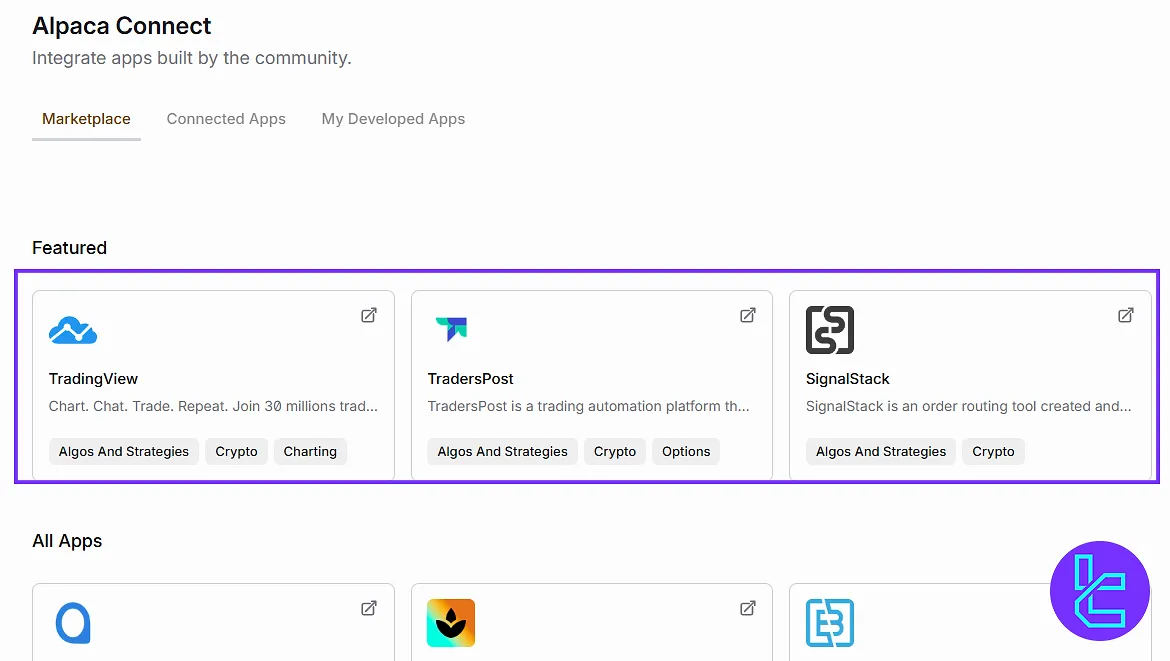Image resolution: width=1170 pixels, height=661 pixels.
Task: Open the TradersPost app title
Action: point(471,379)
